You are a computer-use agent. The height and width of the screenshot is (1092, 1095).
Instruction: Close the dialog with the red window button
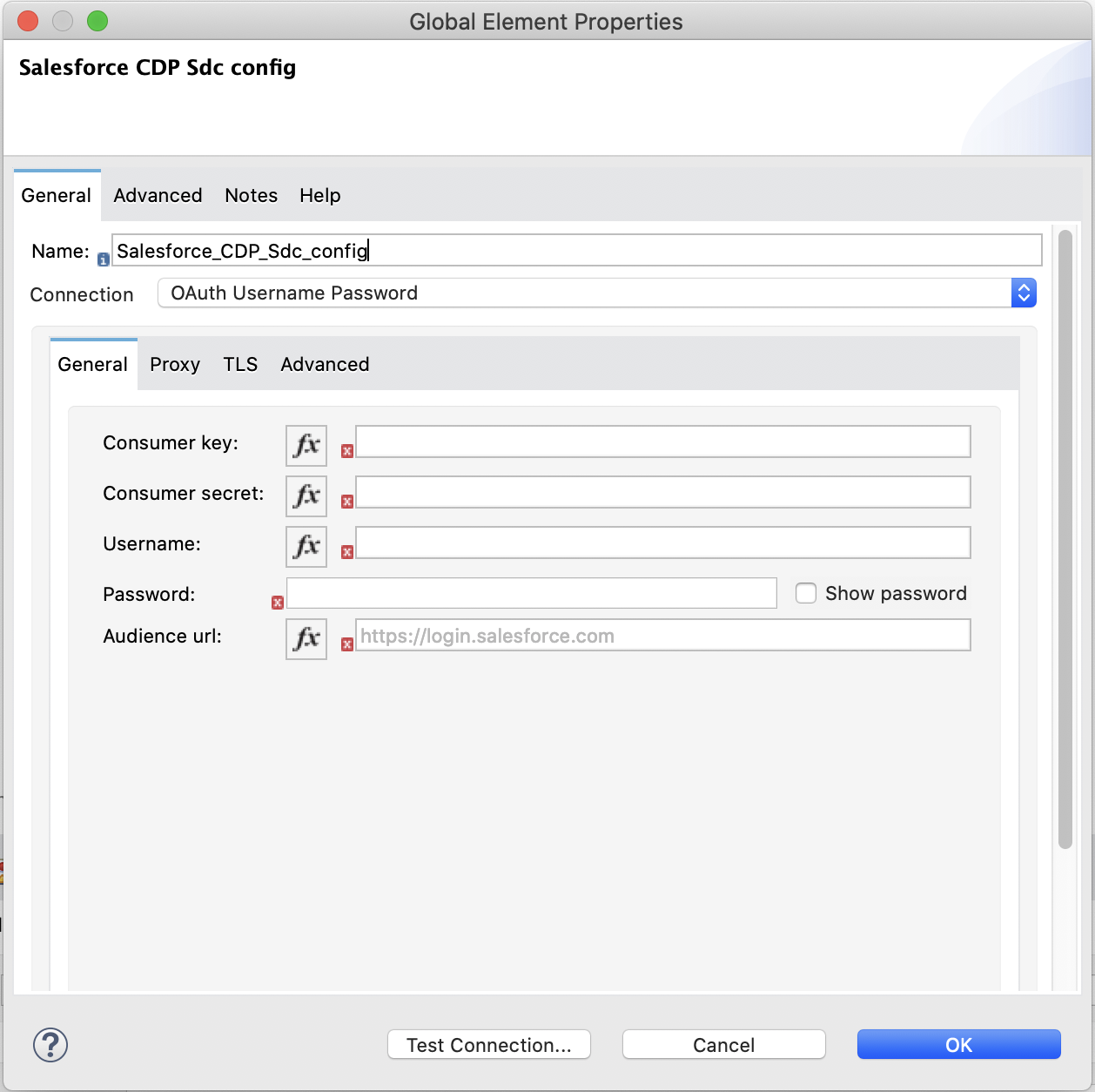tap(28, 21)
